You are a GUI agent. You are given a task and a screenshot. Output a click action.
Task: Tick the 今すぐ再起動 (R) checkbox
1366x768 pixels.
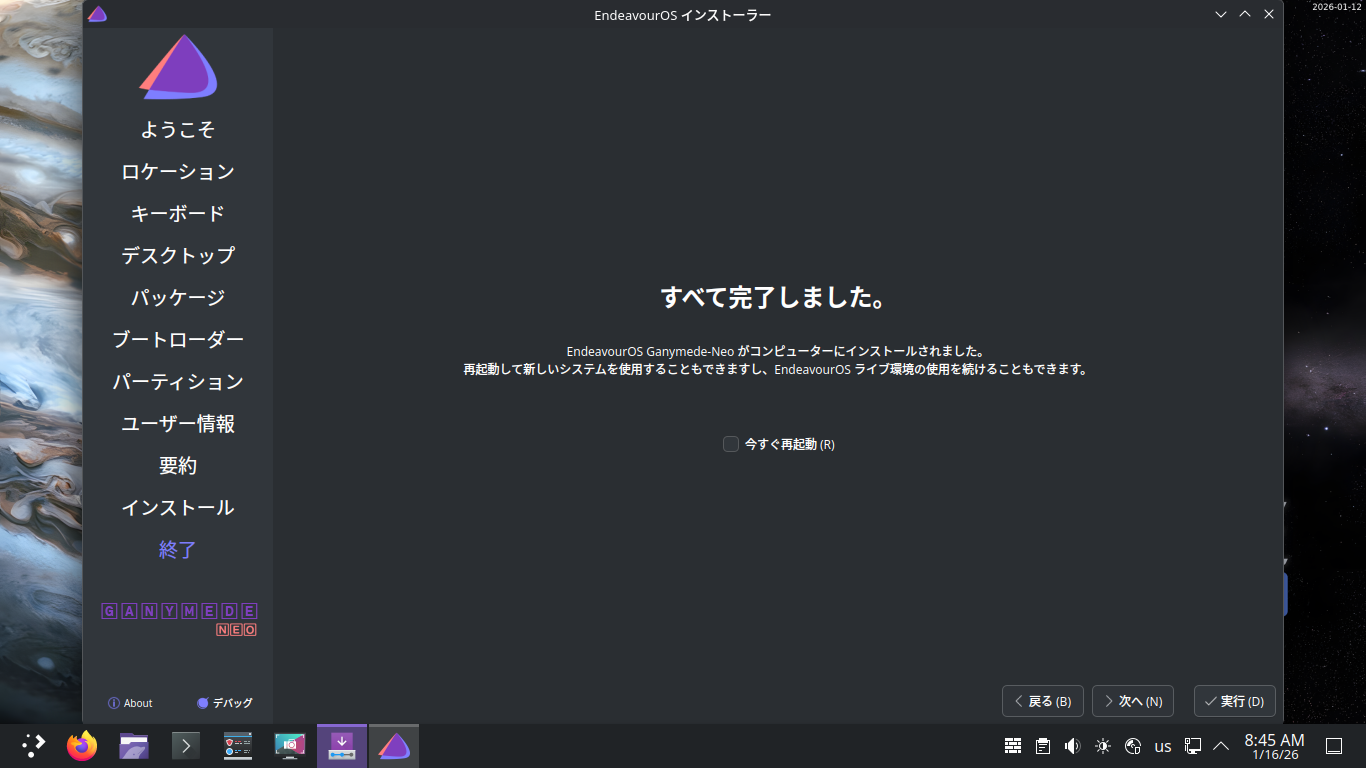(731, 444)
